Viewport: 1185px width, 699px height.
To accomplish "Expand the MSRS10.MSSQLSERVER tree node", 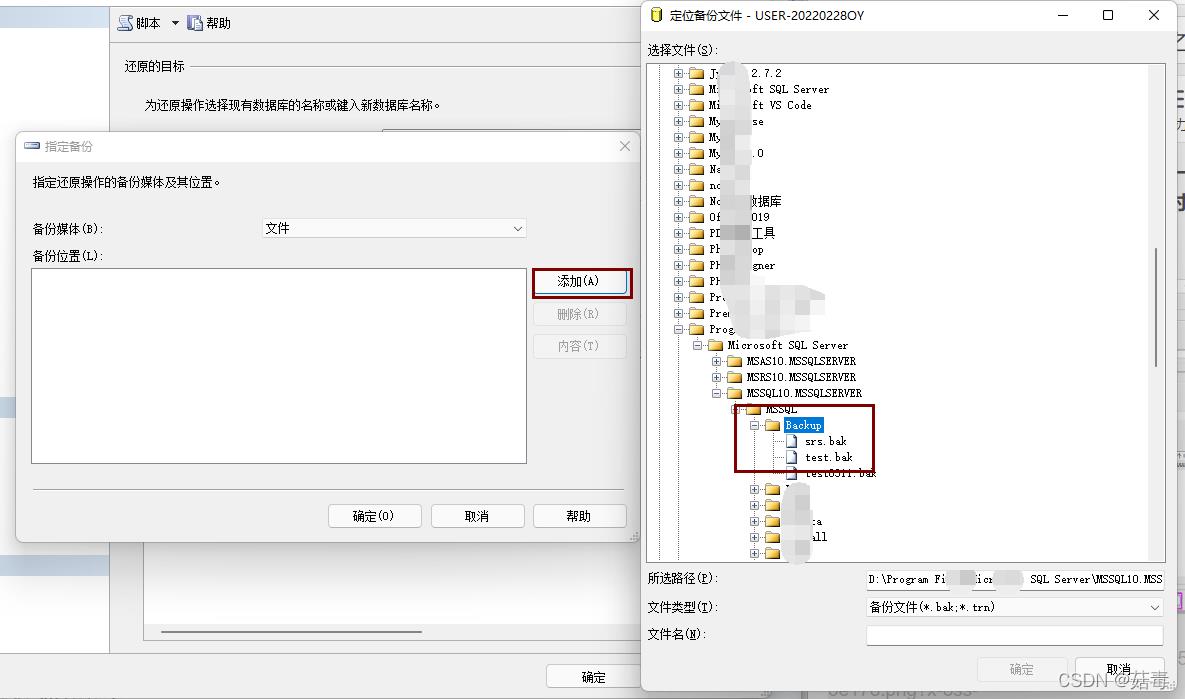I will (x=717, y=377).
